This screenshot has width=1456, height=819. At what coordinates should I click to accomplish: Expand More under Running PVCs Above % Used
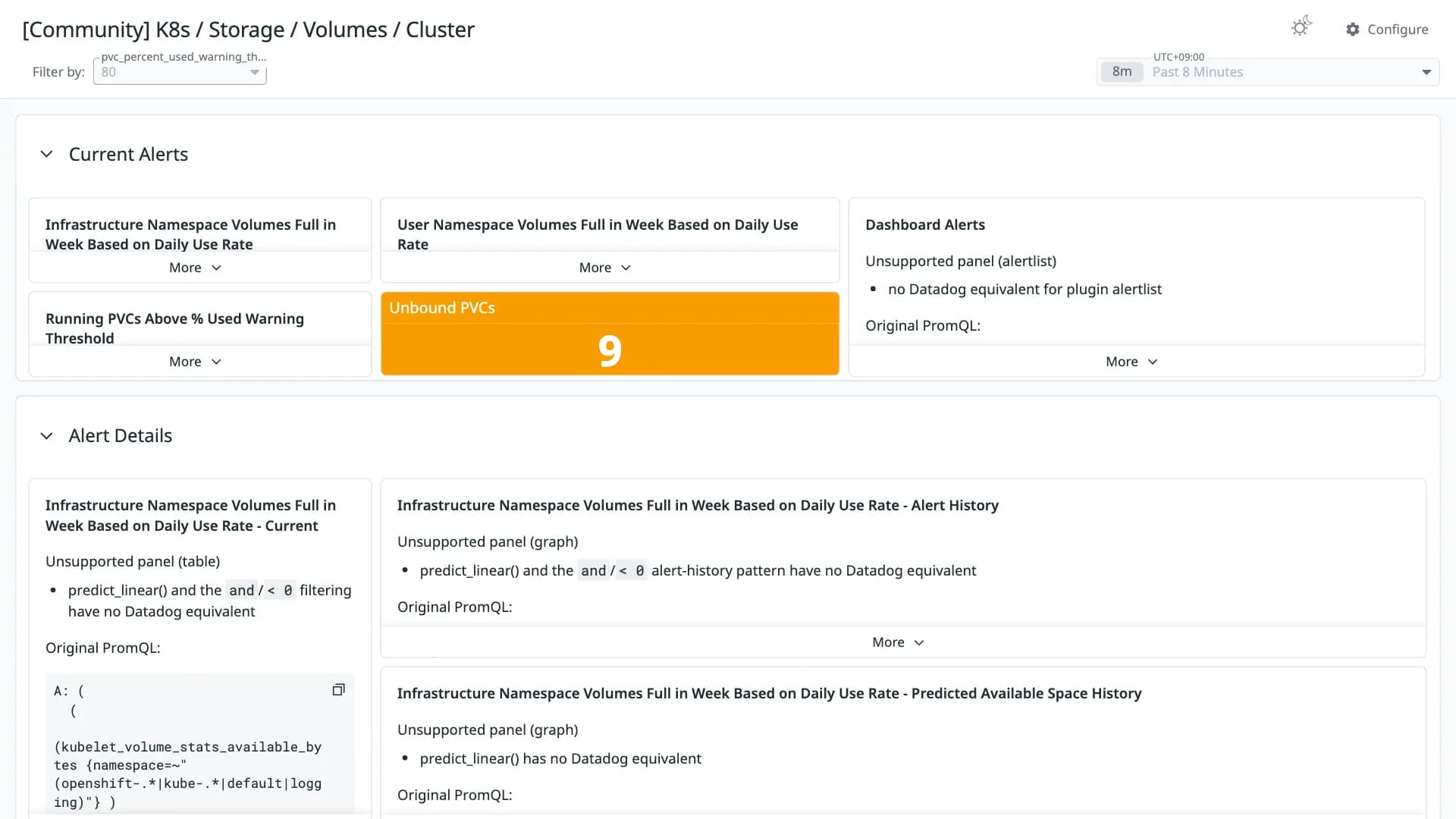click(x=196, y=362)
